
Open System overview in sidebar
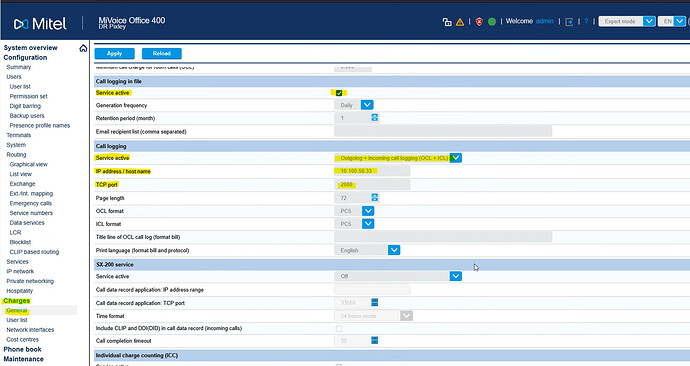[x=30, y=48]
